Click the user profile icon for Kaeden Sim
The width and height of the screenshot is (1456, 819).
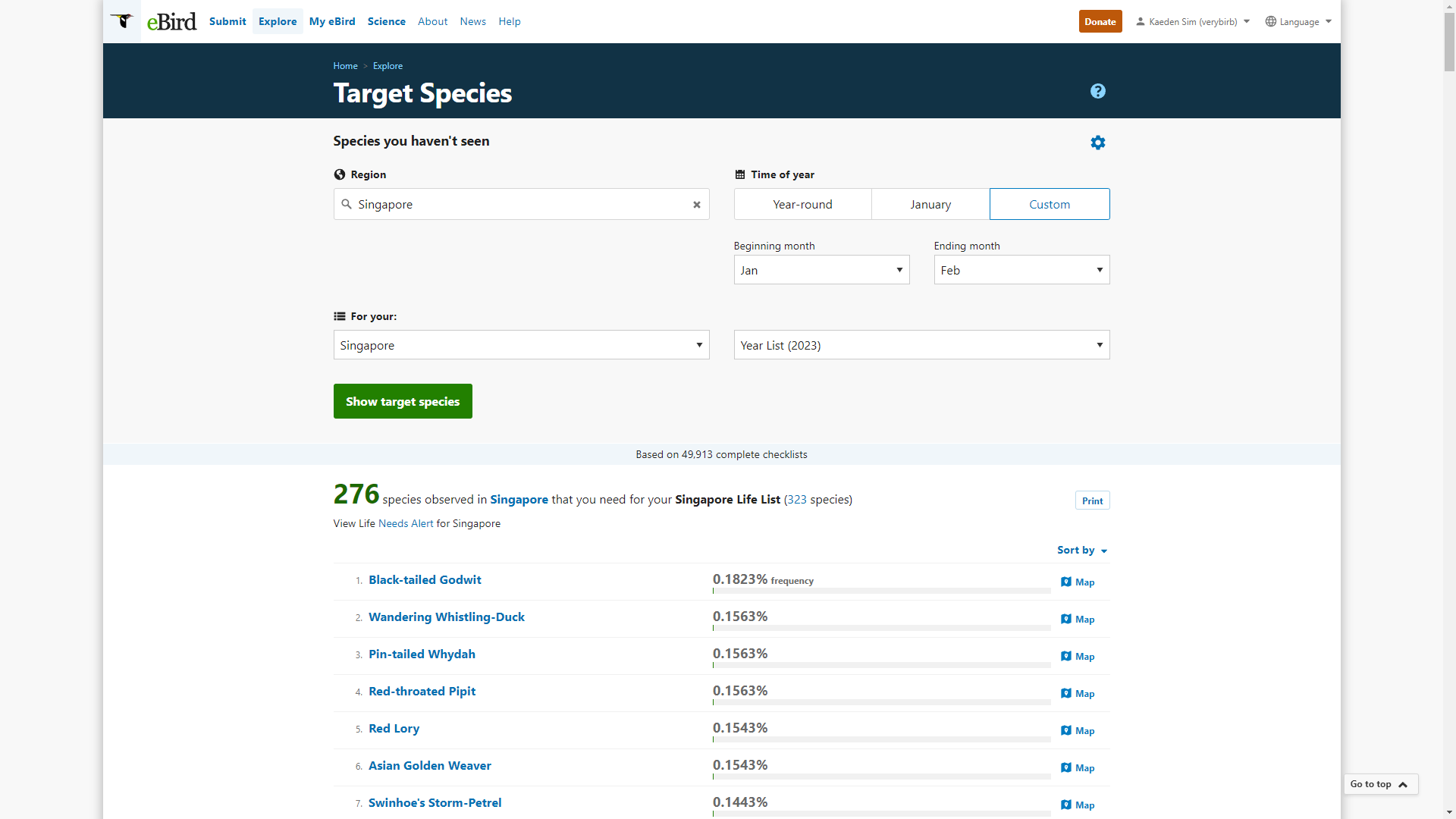click(x=1140, y=22)
